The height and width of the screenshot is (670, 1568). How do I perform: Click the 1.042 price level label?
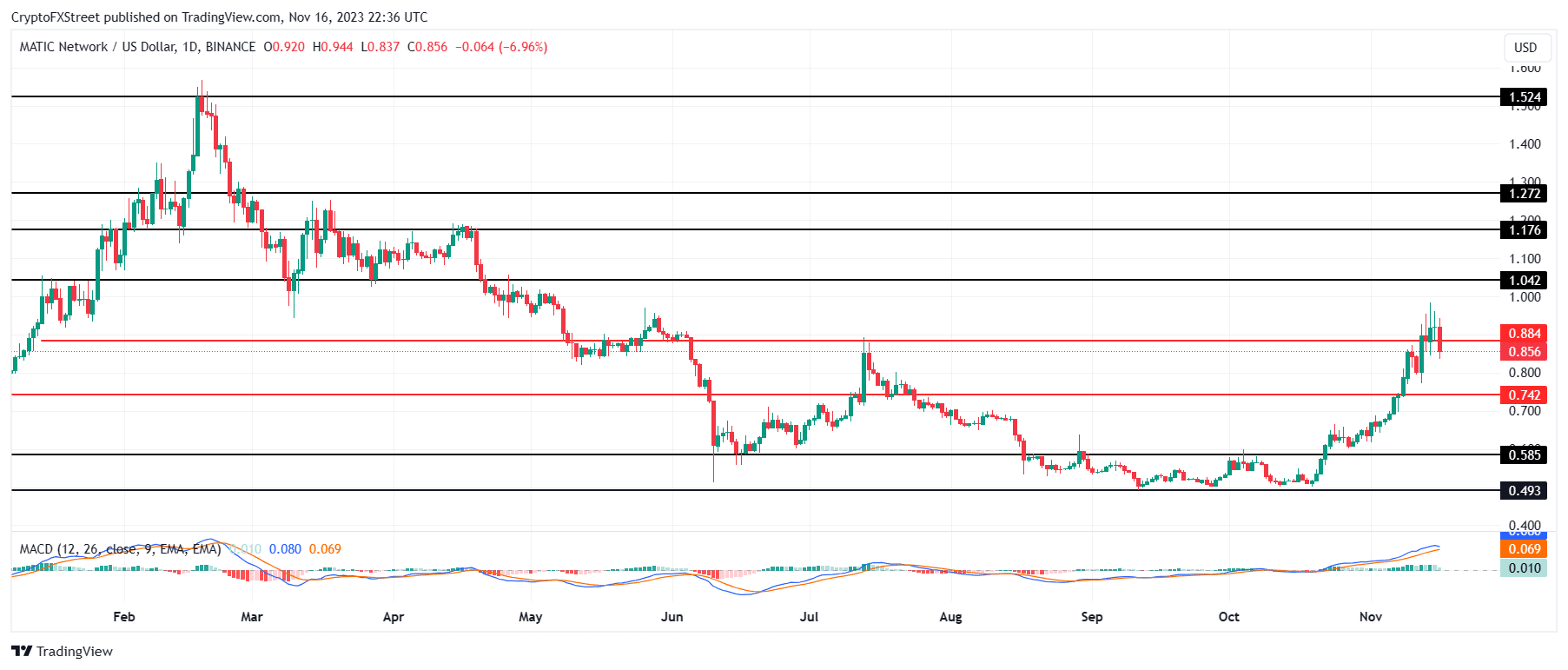coord(1524,281)
